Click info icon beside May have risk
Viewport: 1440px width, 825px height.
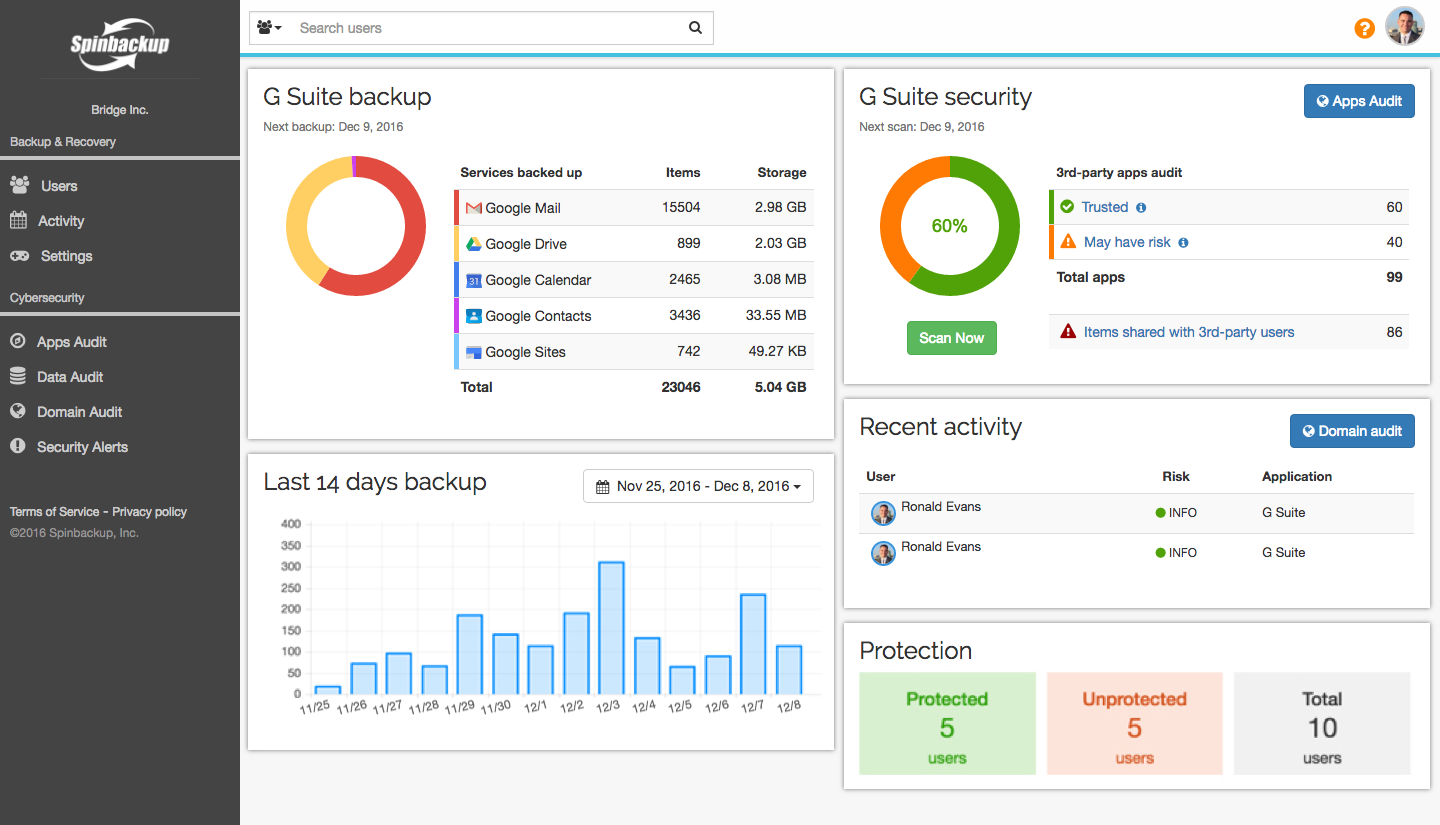coord(1183,243)
